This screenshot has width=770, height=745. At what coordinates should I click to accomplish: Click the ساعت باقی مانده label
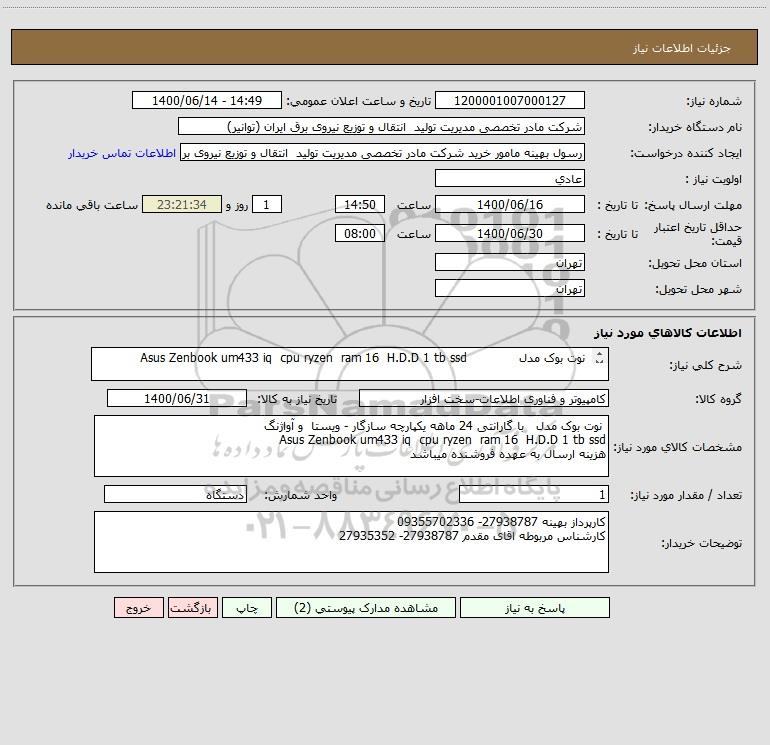click(92, 205)
